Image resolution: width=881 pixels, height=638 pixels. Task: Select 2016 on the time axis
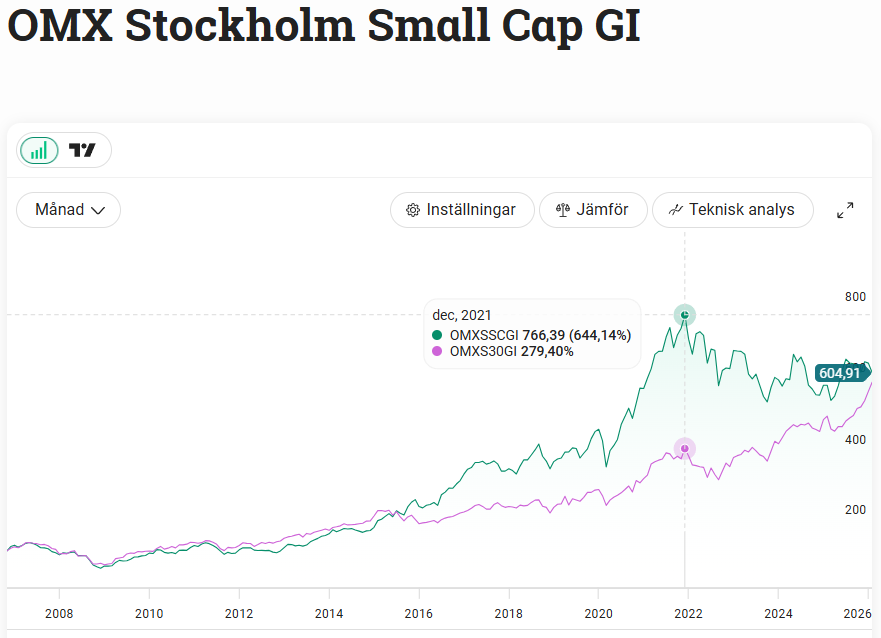click(418, 613)
